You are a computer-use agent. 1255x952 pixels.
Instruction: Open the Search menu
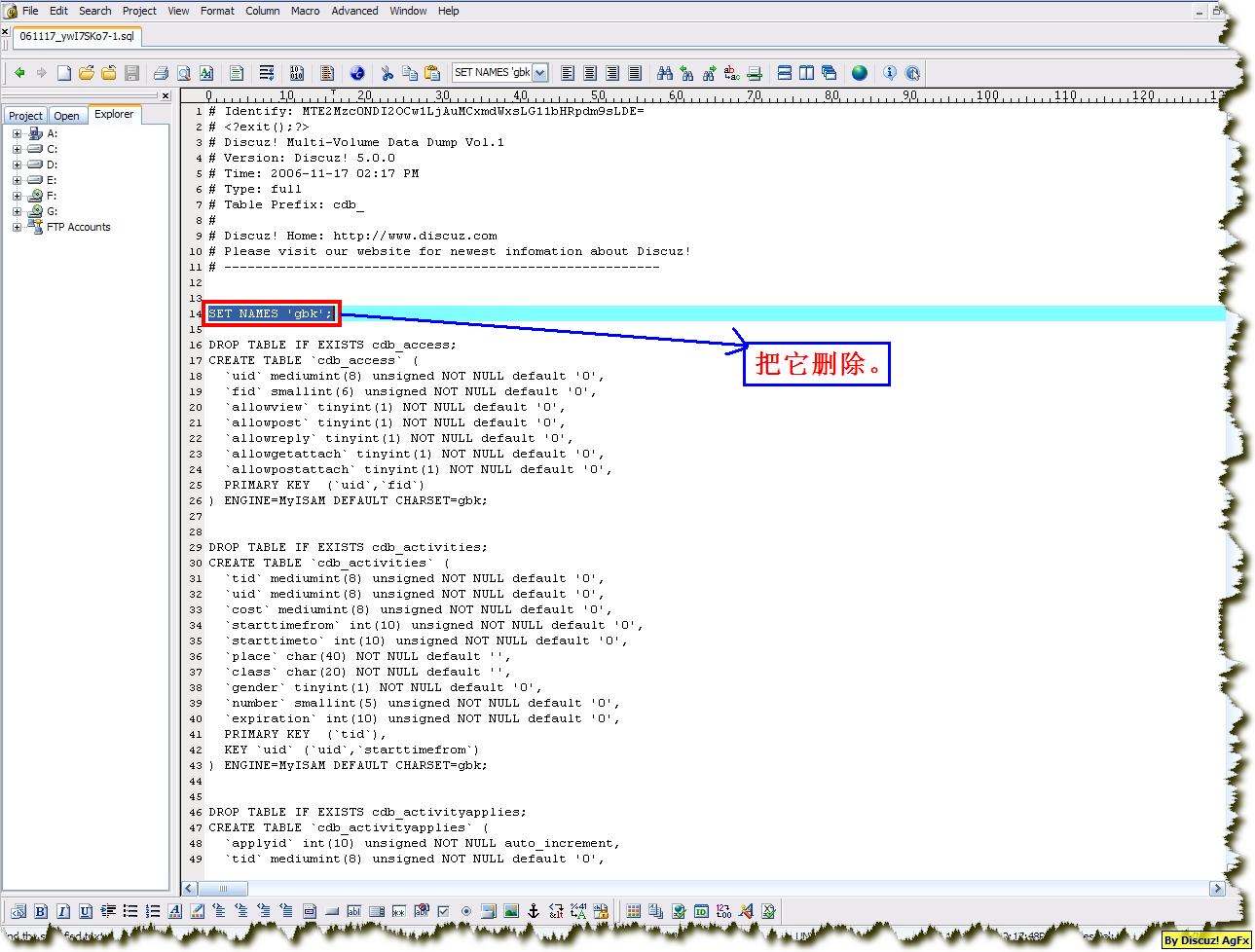95,11
